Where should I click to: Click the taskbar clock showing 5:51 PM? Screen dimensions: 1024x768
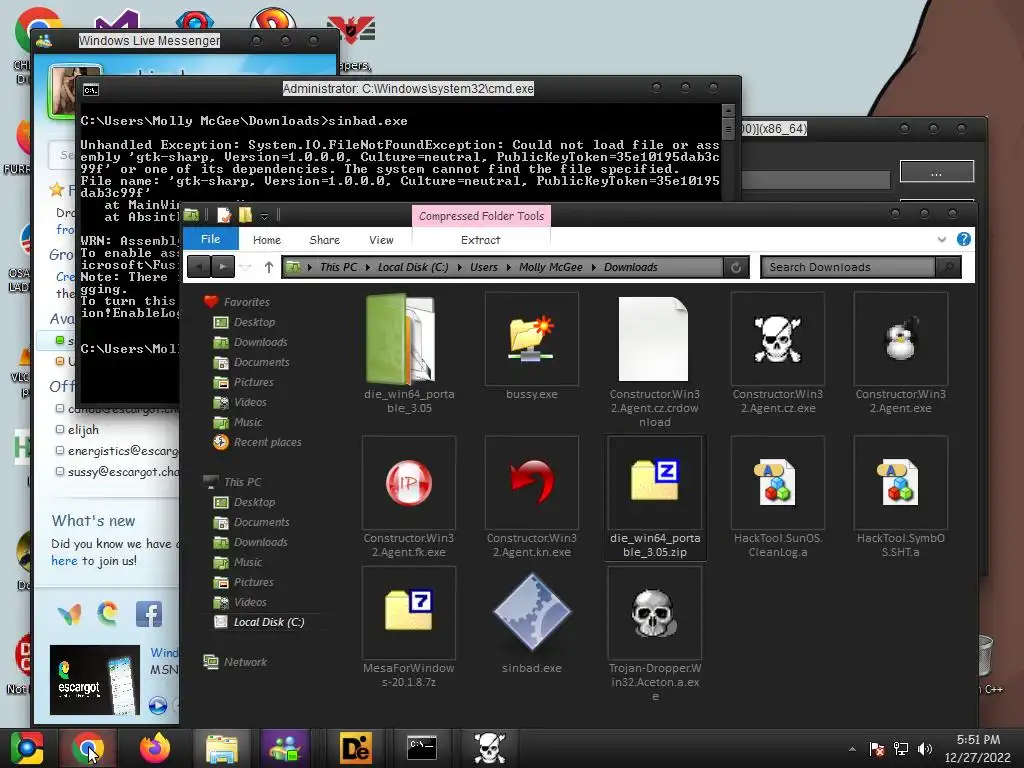pos(978,748)
